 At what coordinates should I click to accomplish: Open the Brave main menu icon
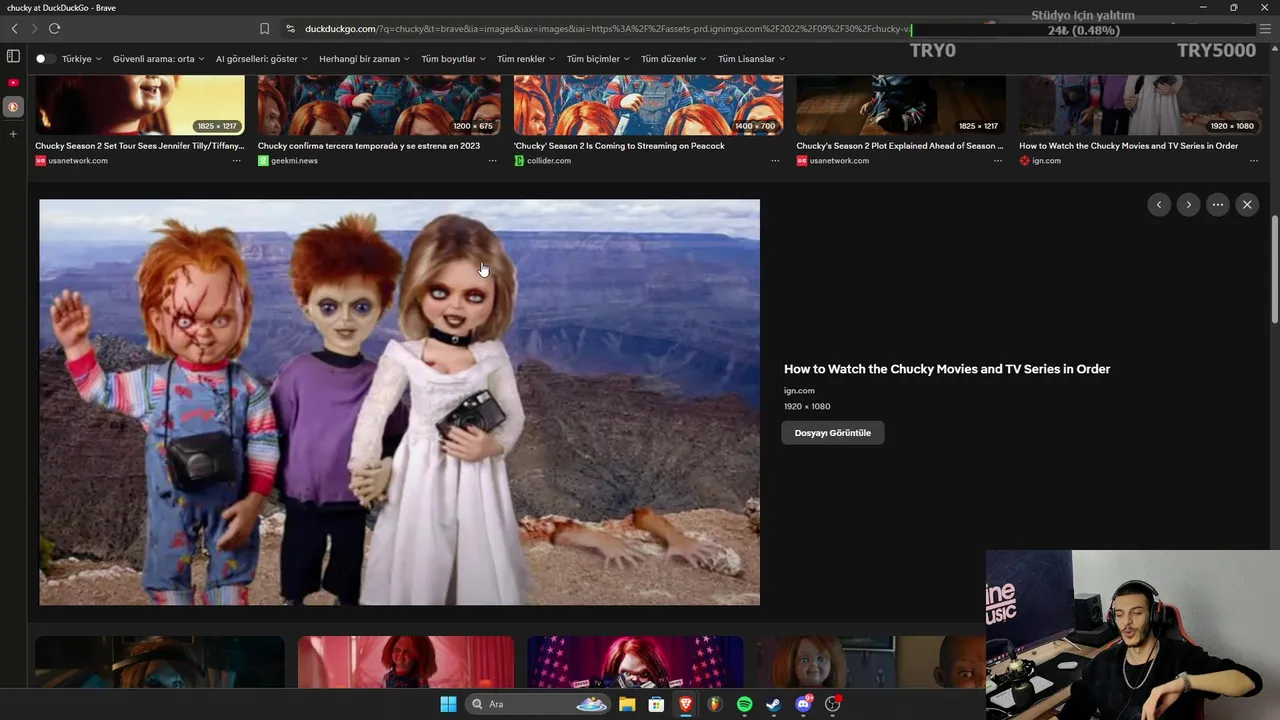[1265, 29]
